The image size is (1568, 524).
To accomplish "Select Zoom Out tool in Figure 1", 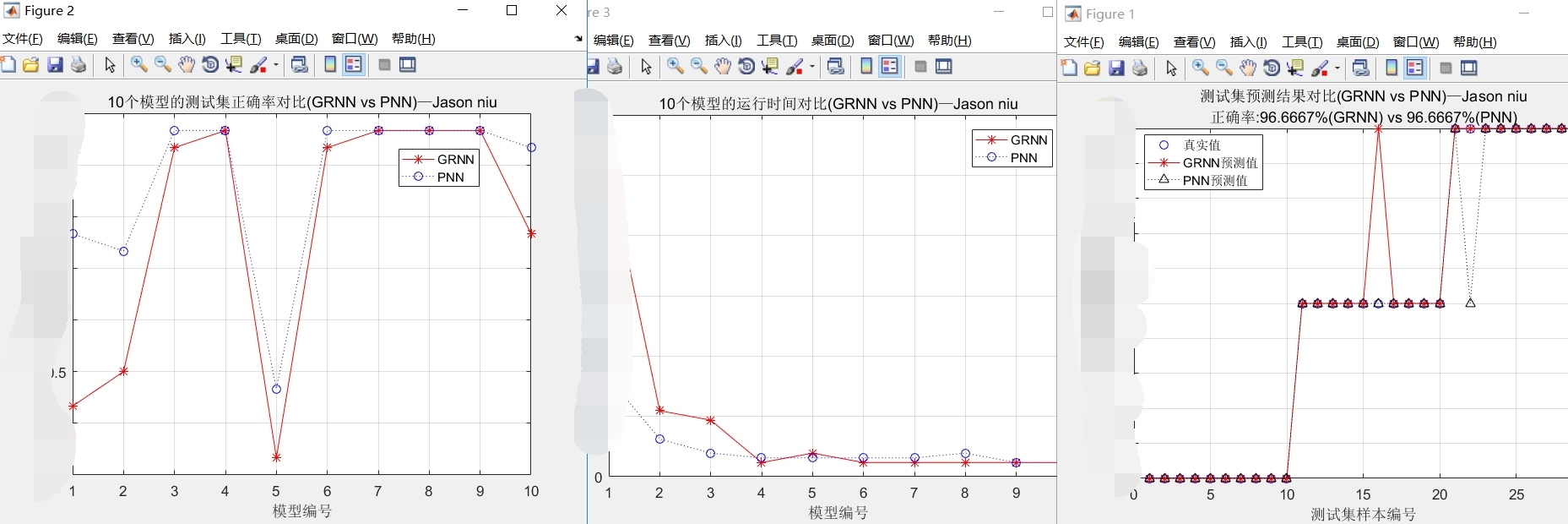I will pos(1224,68).
